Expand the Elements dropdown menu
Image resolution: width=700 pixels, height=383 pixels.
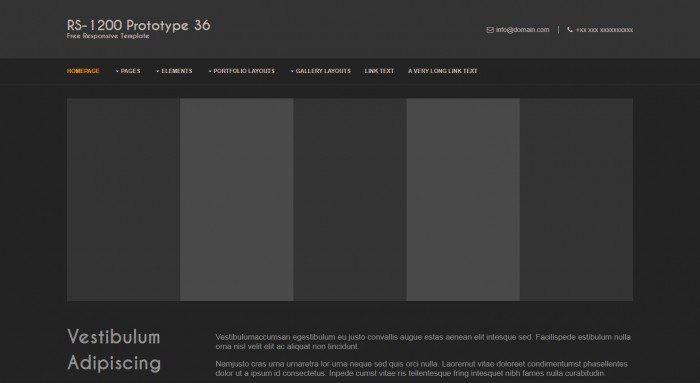(x=175, y=71)
